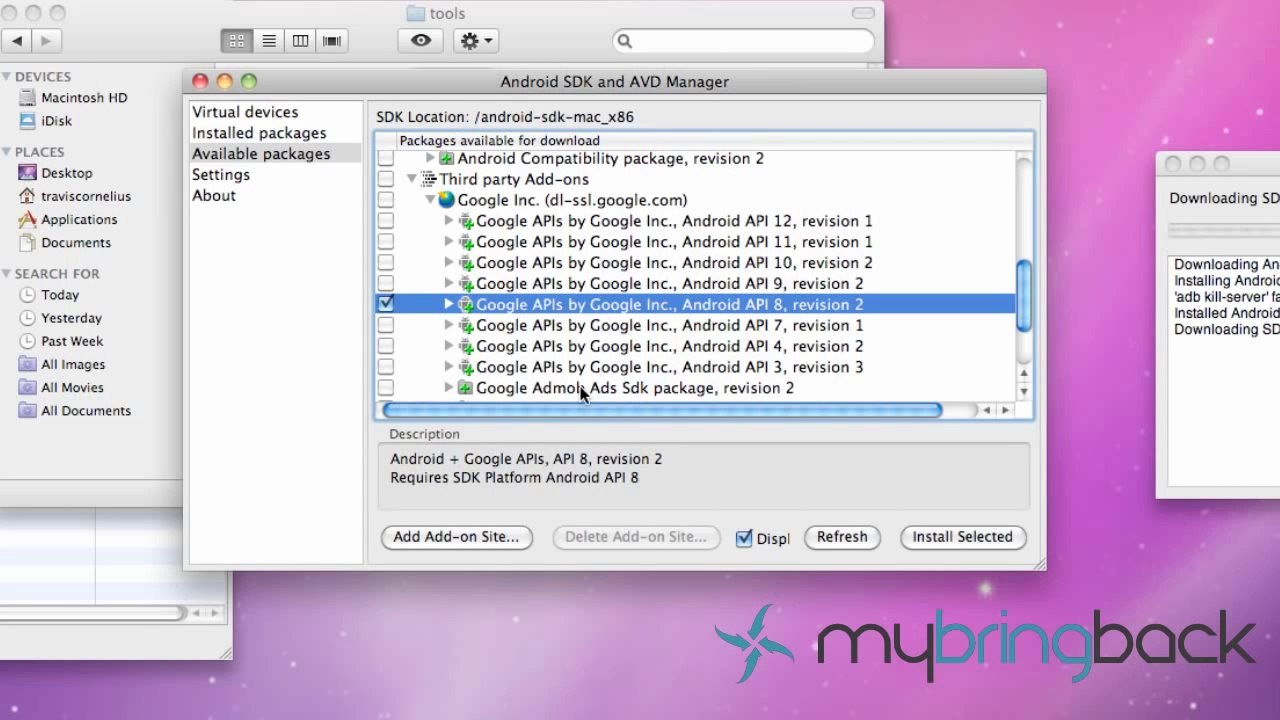
Task: Check the Google APIs Android API 11 checkbox
Action: [386, 242]
